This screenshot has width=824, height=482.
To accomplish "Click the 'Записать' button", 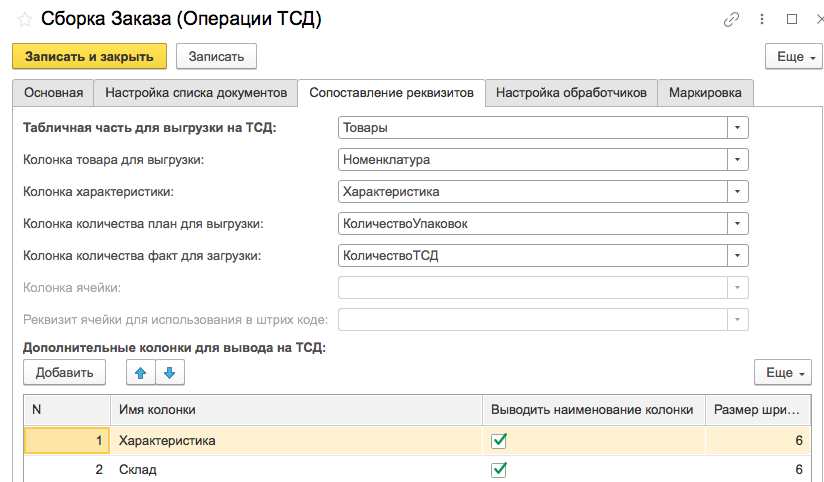I will click(217, 56).
